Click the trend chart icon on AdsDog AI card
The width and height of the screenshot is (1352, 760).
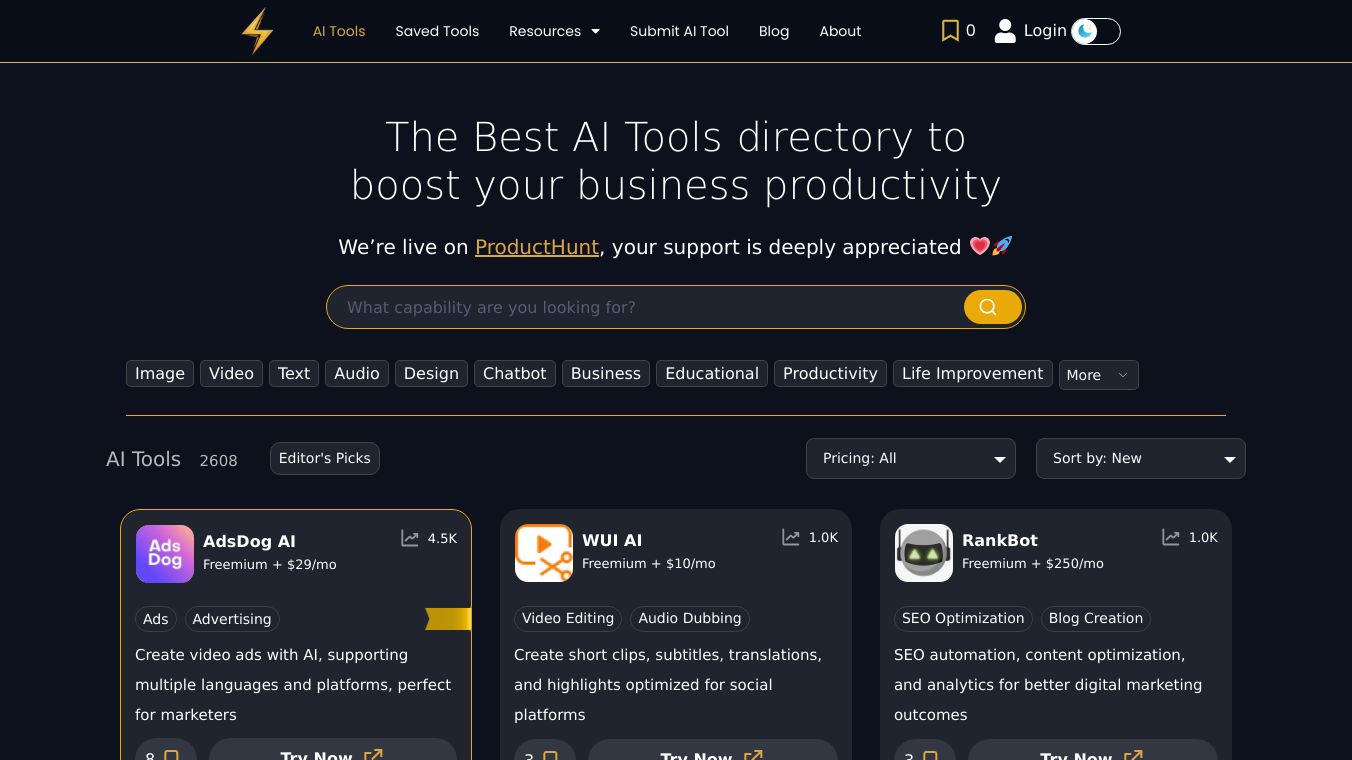tap(410, 537)
